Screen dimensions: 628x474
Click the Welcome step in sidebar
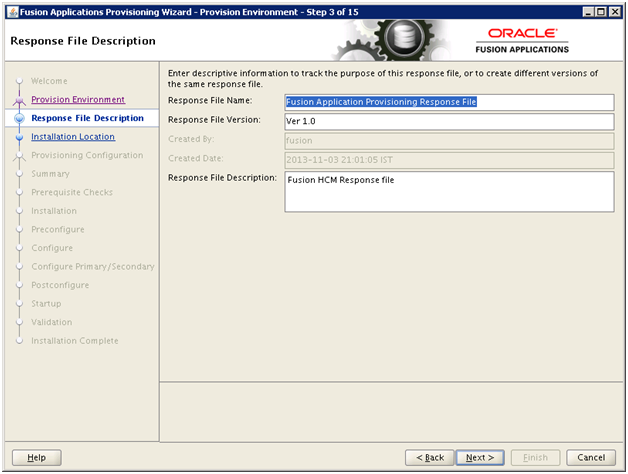point(49,81)
